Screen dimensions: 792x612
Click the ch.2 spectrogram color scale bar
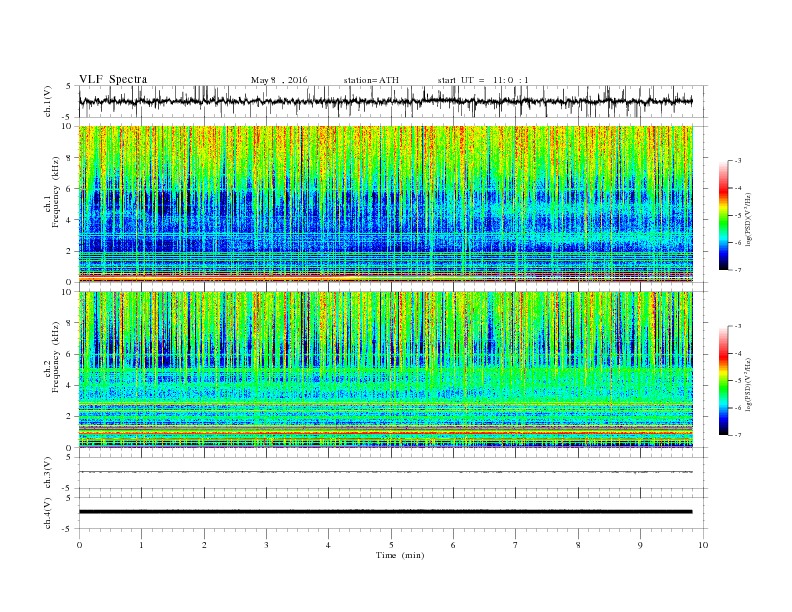[x=723, y=380]
